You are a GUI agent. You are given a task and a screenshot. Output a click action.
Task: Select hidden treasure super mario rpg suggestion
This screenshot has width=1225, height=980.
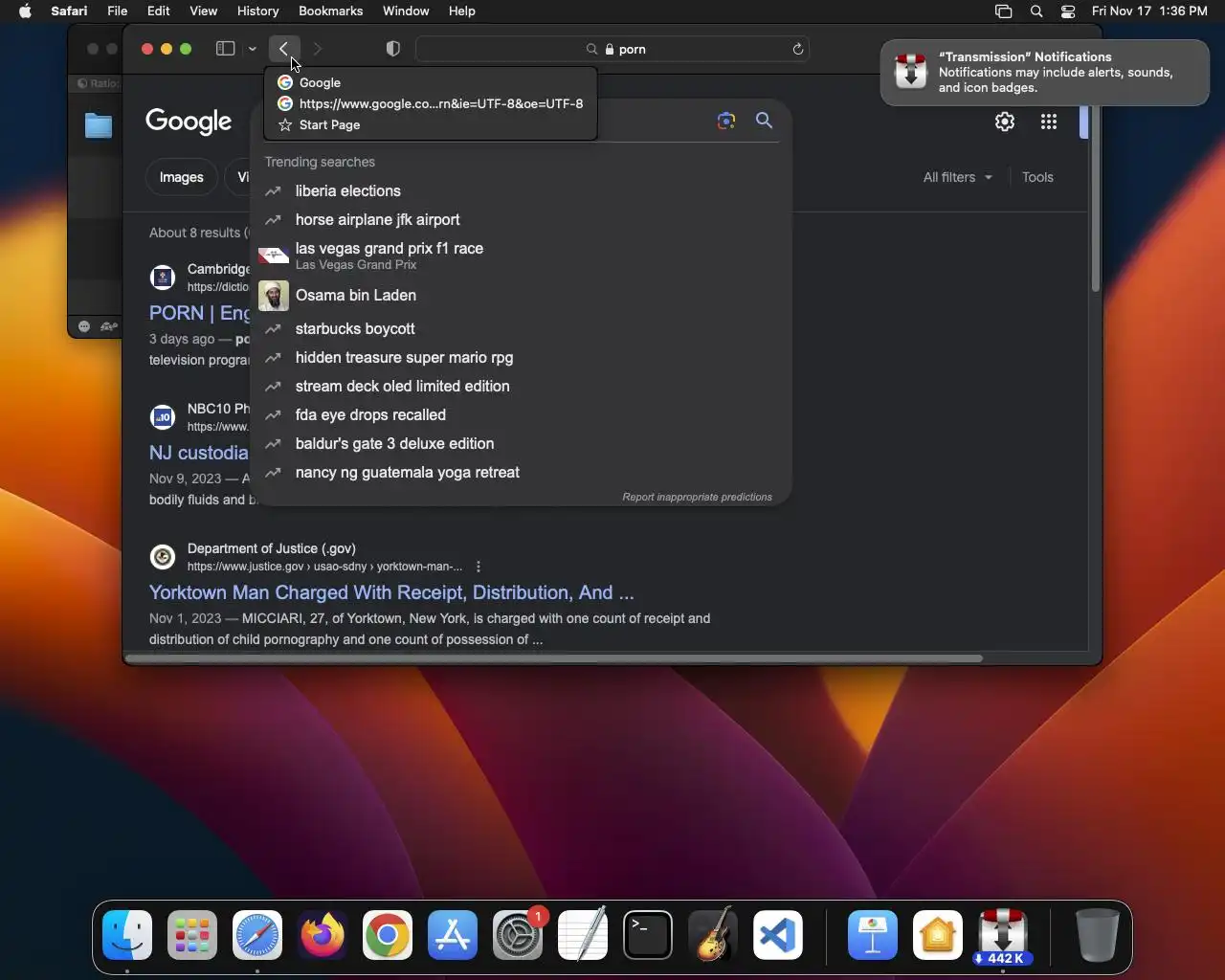pos(522,357)
